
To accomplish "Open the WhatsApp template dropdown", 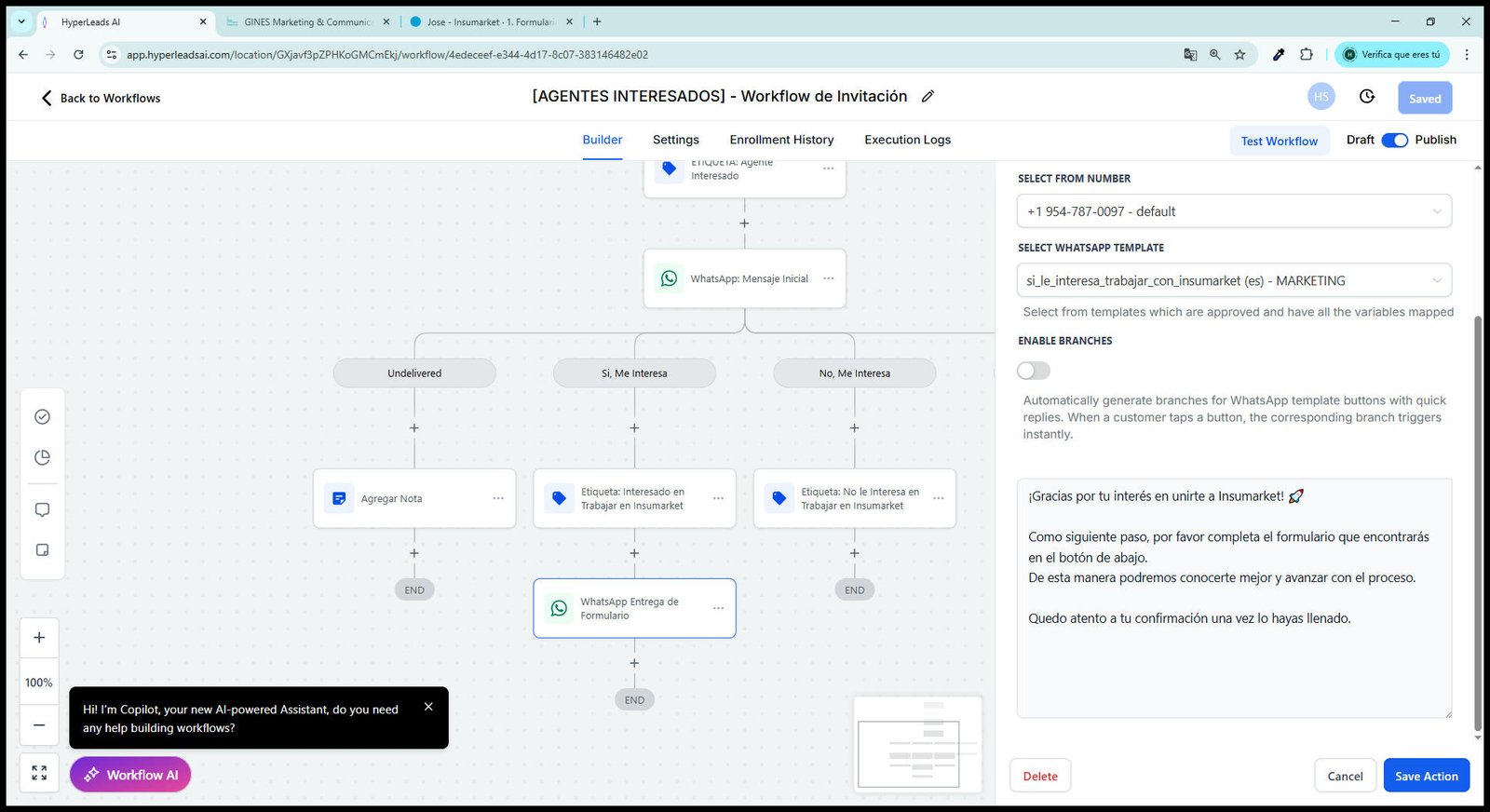I will 1234,280.
